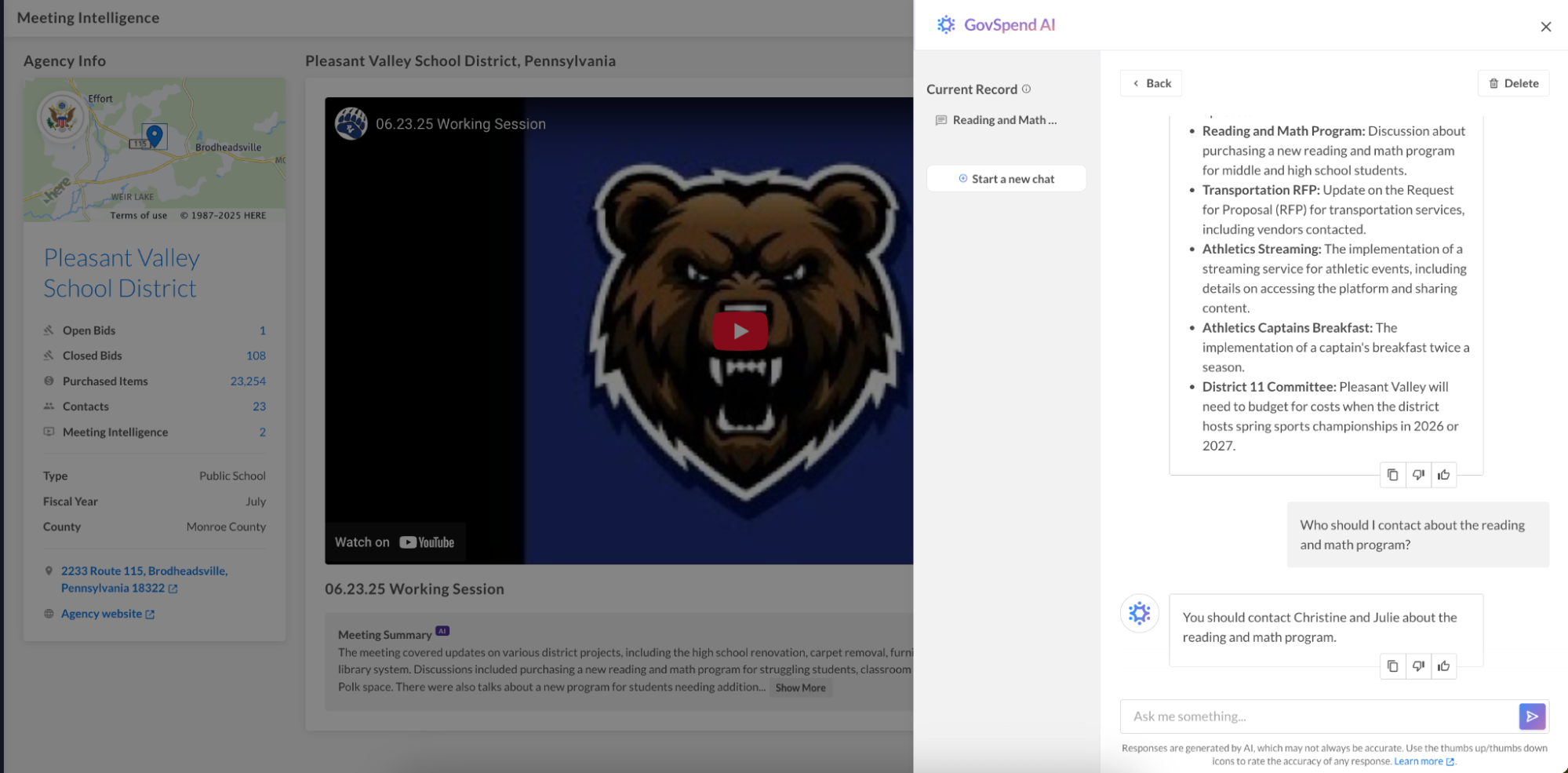Thumbs up the Christine and Julie response

pos(1443,666)
